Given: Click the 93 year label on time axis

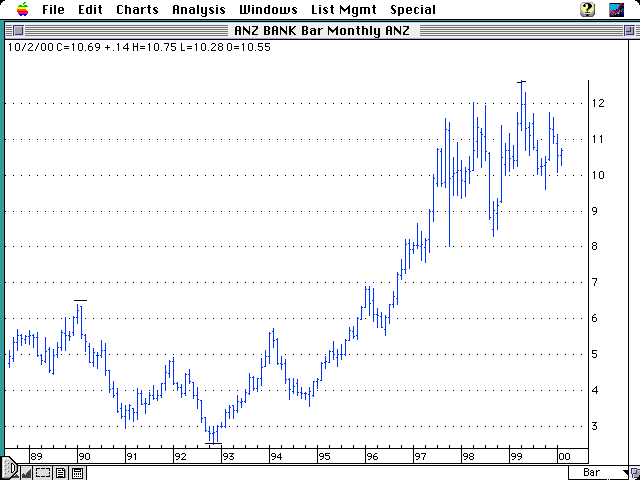Looking at the screenshot, I should pyautogui.click(x=228, y=456).
